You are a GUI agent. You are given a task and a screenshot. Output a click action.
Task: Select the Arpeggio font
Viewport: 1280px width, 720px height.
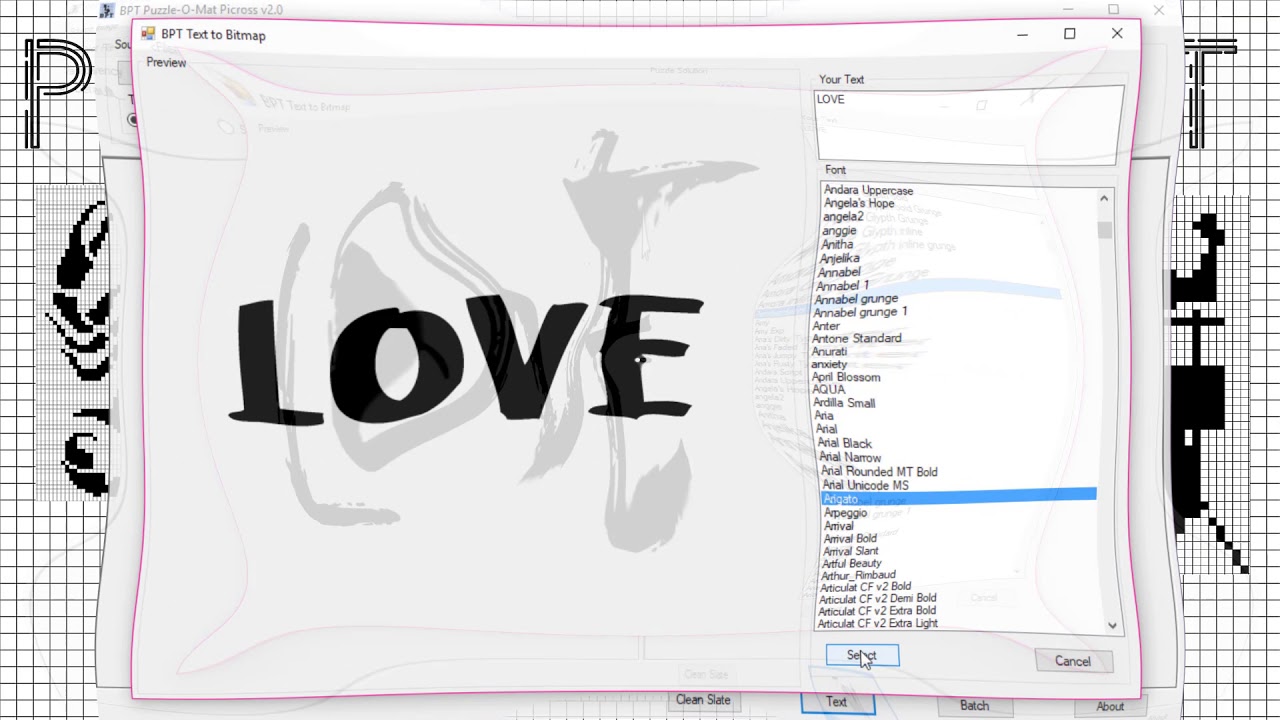tap(845, 512)
